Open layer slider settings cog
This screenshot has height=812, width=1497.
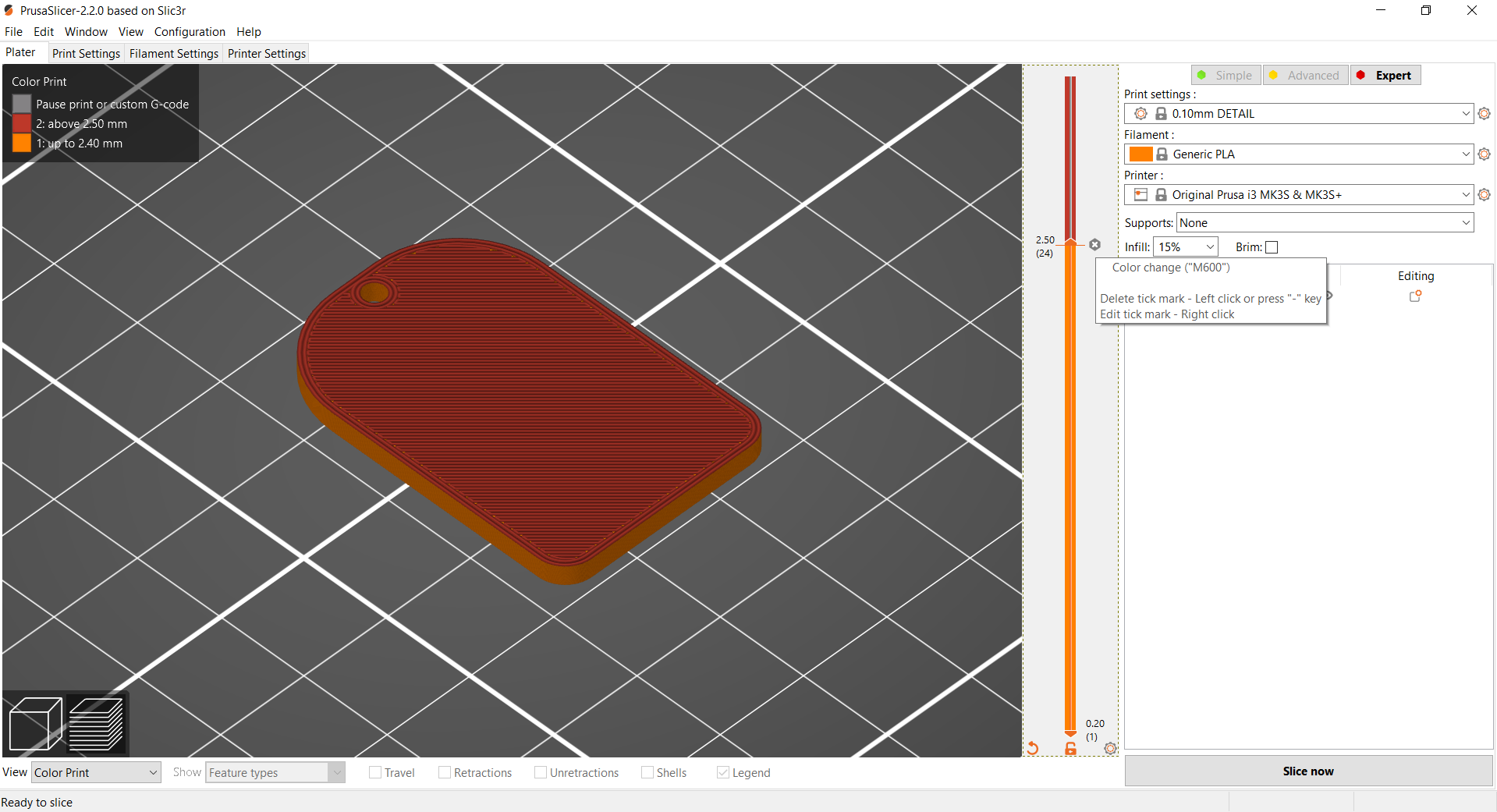click(x=1110, y=748)
